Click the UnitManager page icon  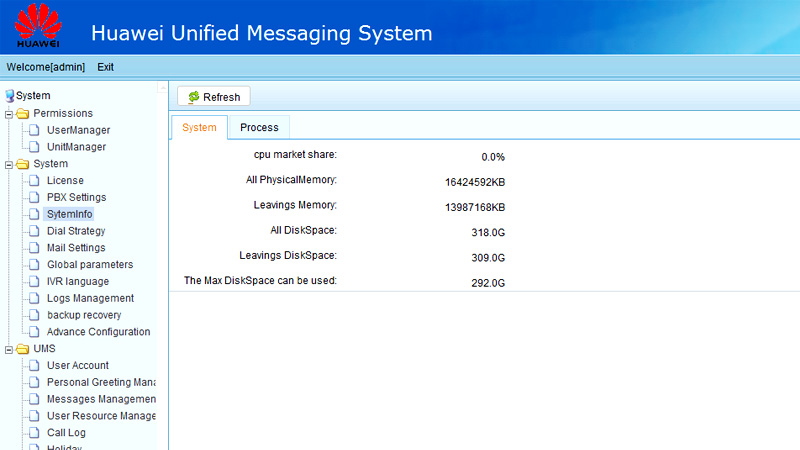pyautogui.click(x=34, y=147)
